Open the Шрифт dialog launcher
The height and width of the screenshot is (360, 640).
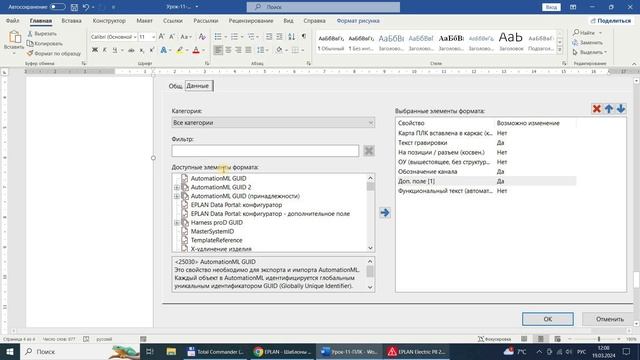click(x=207, y=63)
